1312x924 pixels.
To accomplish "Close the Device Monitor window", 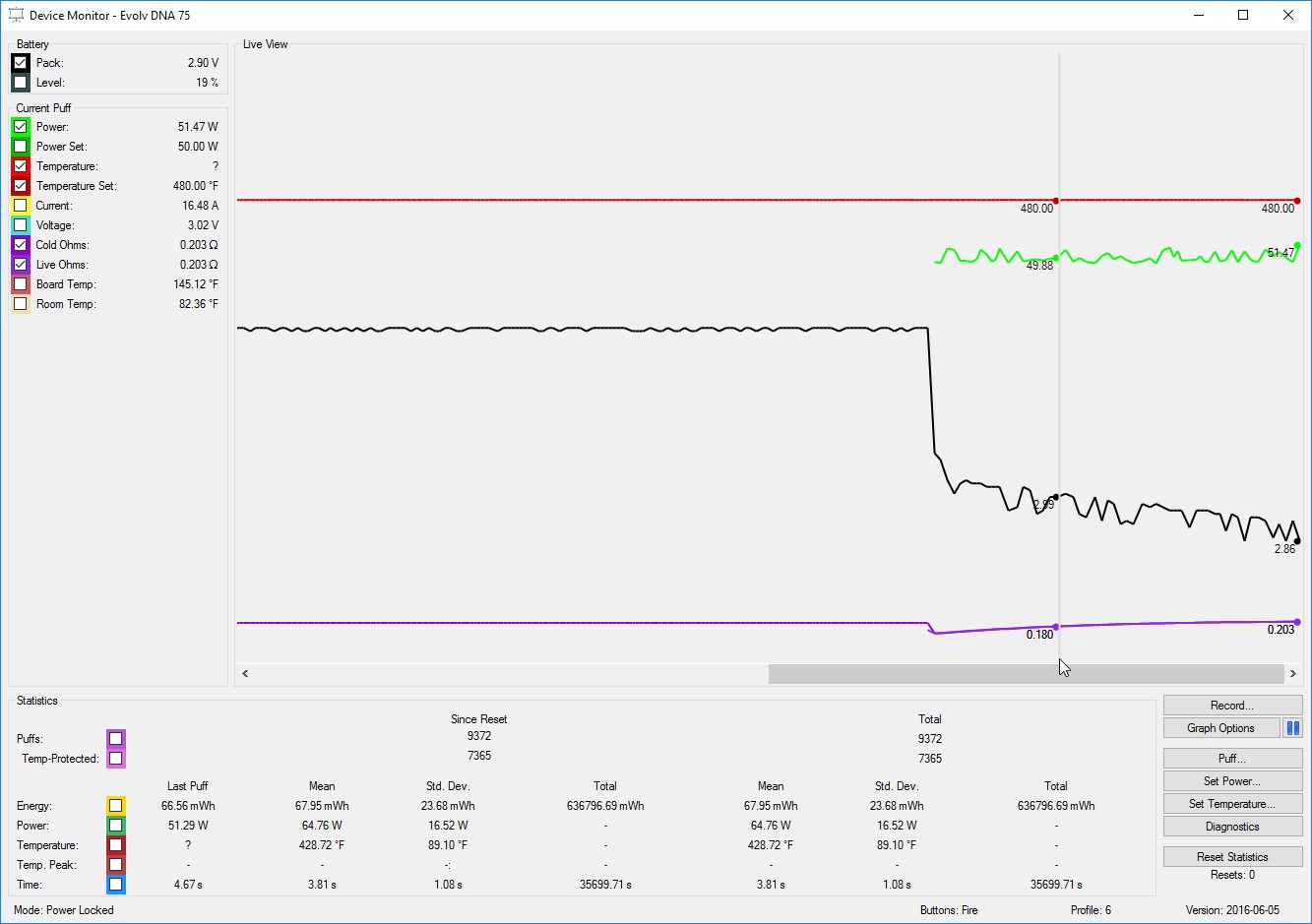I will pyautogui.click(x=1288, y=15).
